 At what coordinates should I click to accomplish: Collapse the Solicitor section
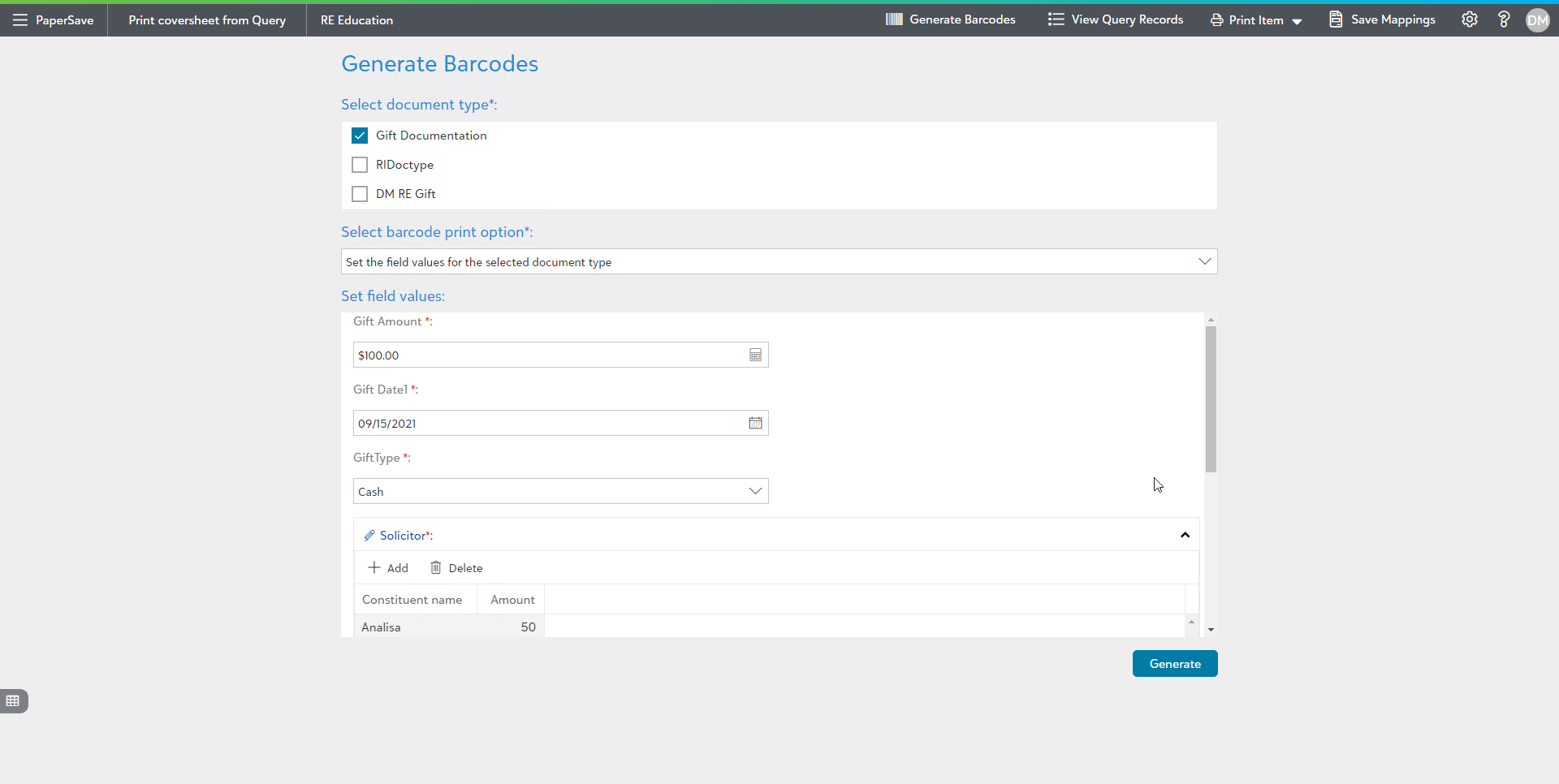tap(1185, 535)
